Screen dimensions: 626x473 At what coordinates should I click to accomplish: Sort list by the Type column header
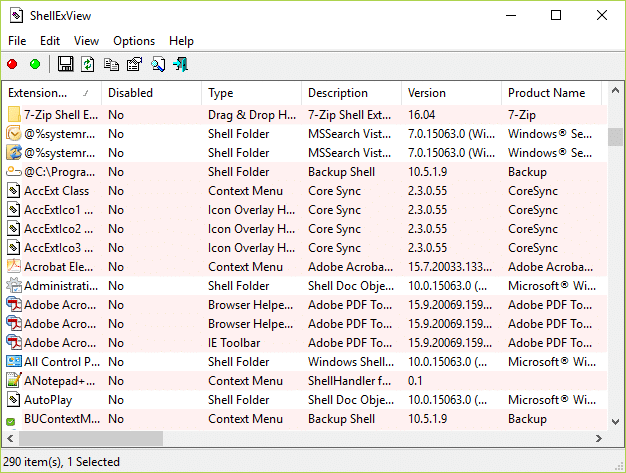click(250, 93)
